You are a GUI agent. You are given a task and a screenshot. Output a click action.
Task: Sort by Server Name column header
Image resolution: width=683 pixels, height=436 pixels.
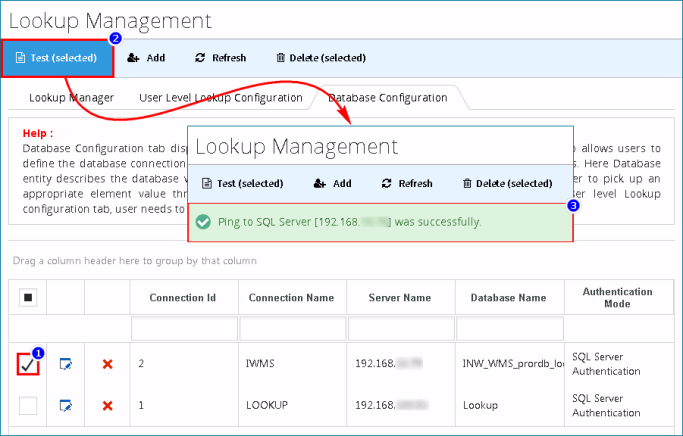click(400, 297)
